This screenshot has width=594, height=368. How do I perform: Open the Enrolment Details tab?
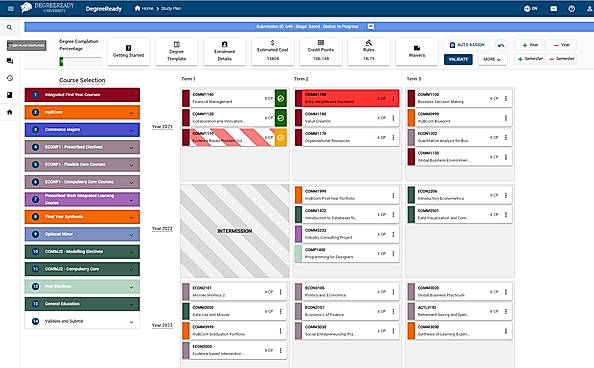tap(224, 52)
